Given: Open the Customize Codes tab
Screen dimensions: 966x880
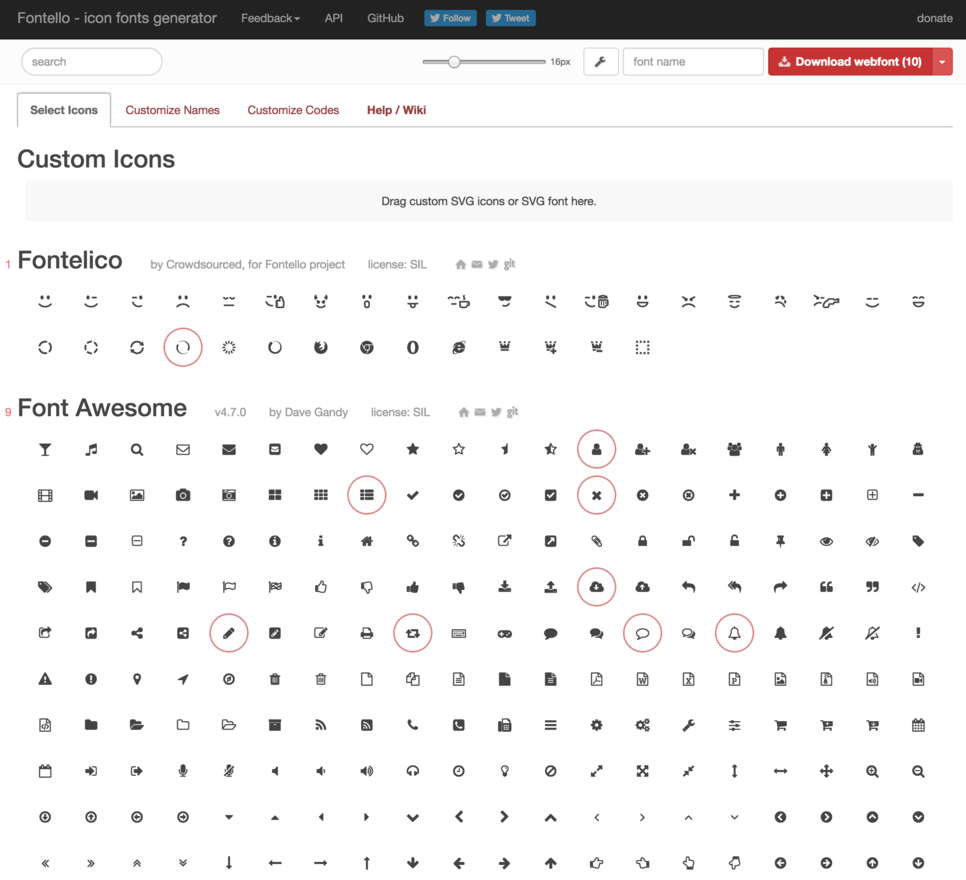Looking at the screenshot, I should (x=293, y=110).
